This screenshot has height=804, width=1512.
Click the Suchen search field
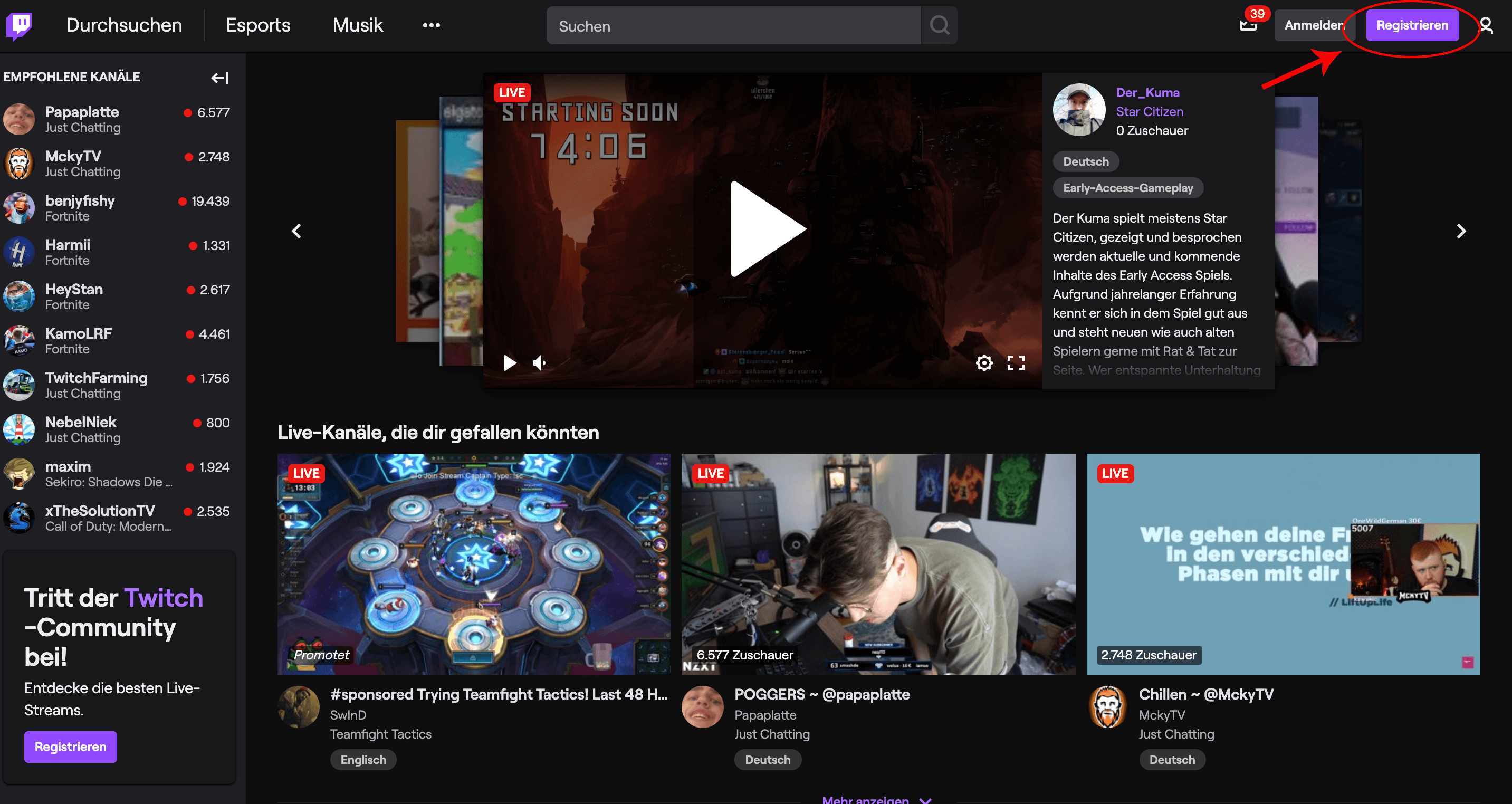click(733, 25)
